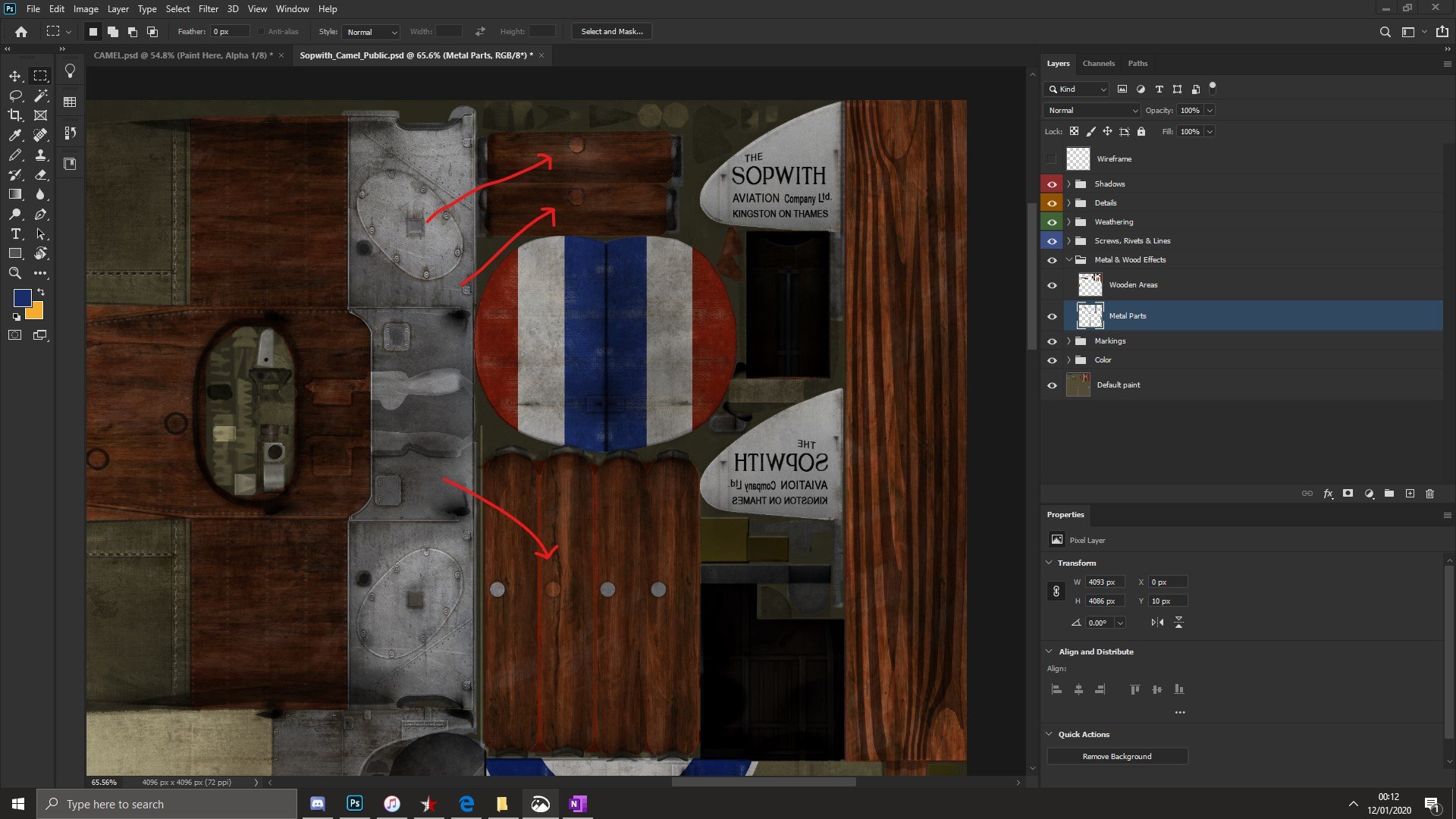Filter layers by type layers
The width and height of the screenshot is (1456, 819).
1159,89
